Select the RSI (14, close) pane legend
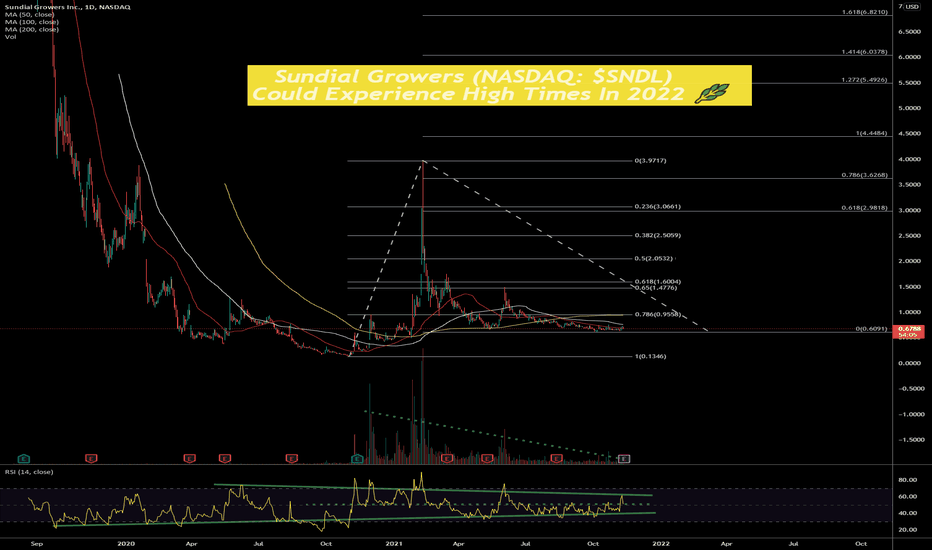The width and height of the screenshot is (932, 550). coord(29,472)
